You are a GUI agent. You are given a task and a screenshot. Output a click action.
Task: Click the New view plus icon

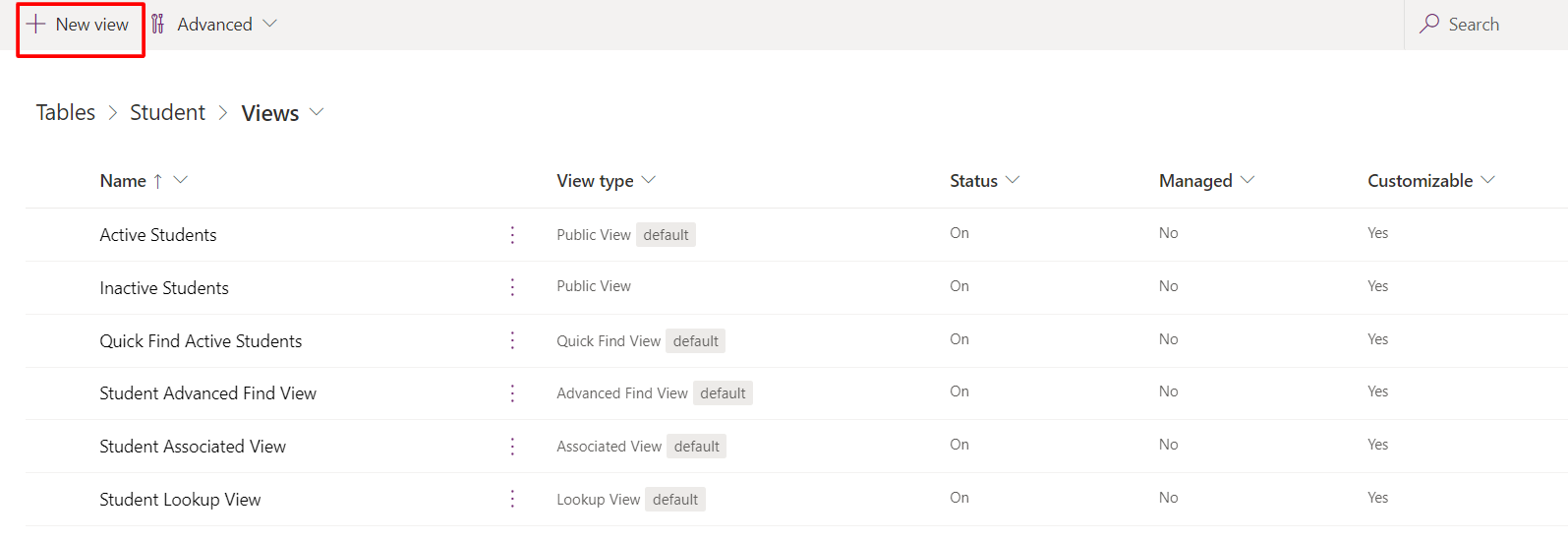coord(36,25)
